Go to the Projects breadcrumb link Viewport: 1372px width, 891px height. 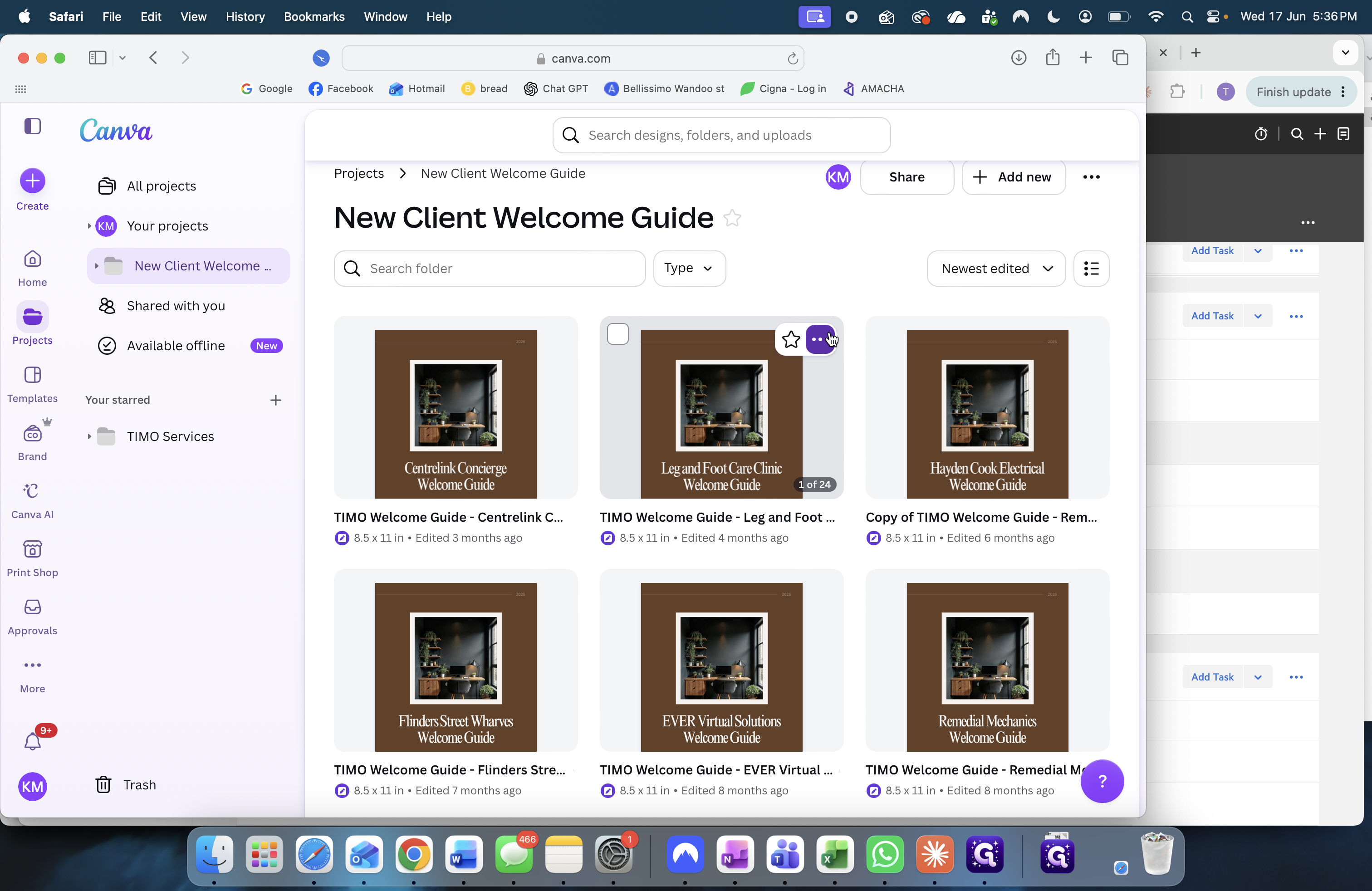click(358, 173)
